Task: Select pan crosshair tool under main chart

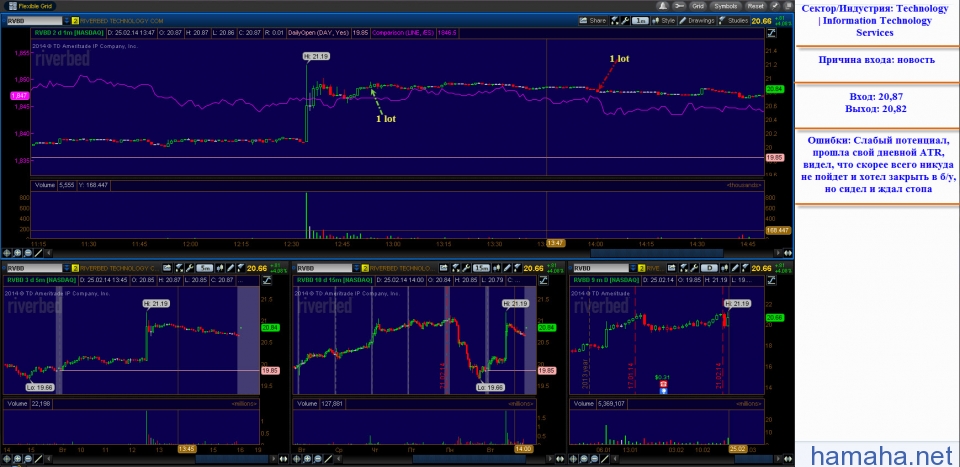Action: (7, 252)
